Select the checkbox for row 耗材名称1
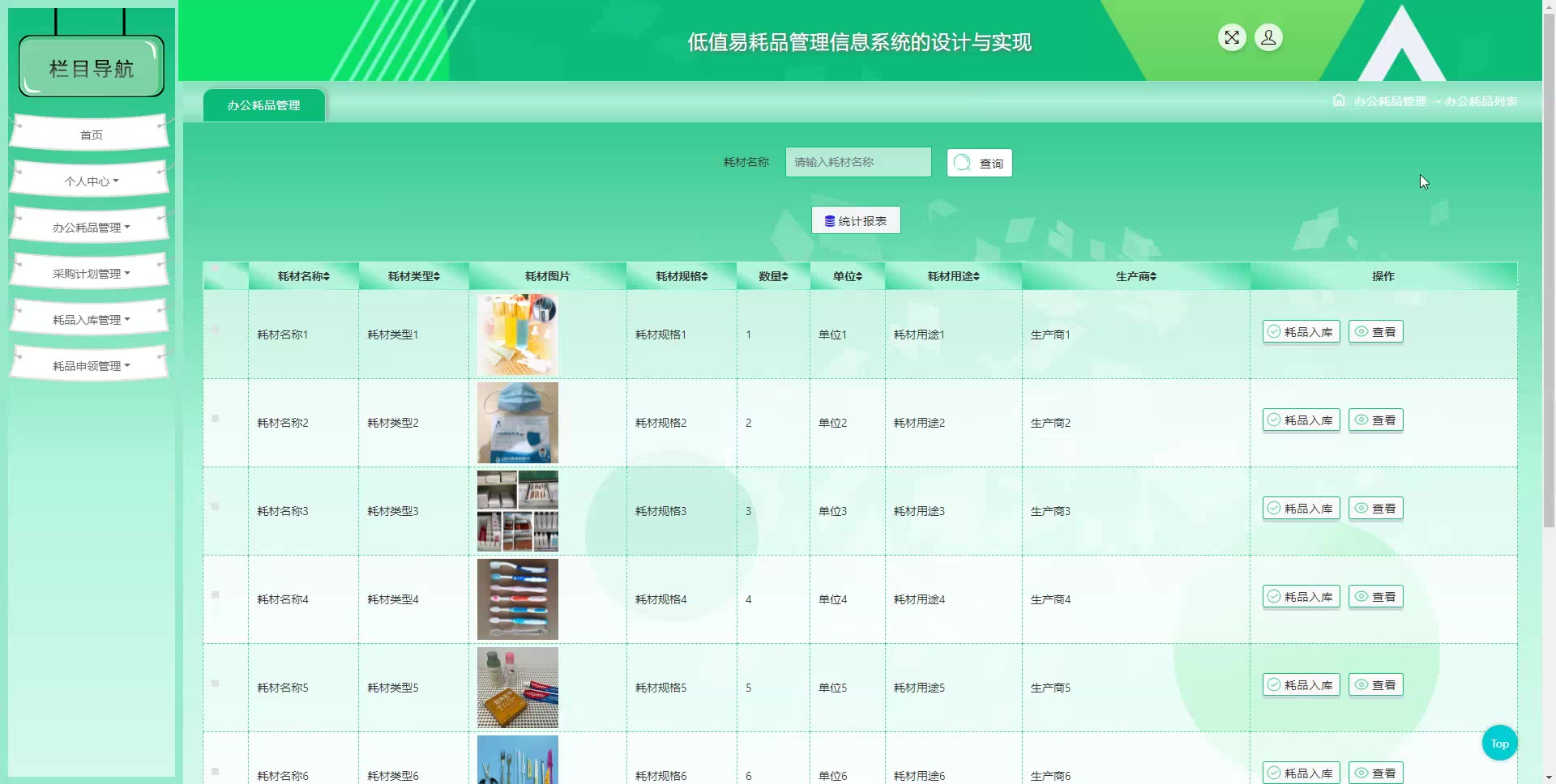The width and height of the screenshot is (1556, 784). tap(215, 330)
